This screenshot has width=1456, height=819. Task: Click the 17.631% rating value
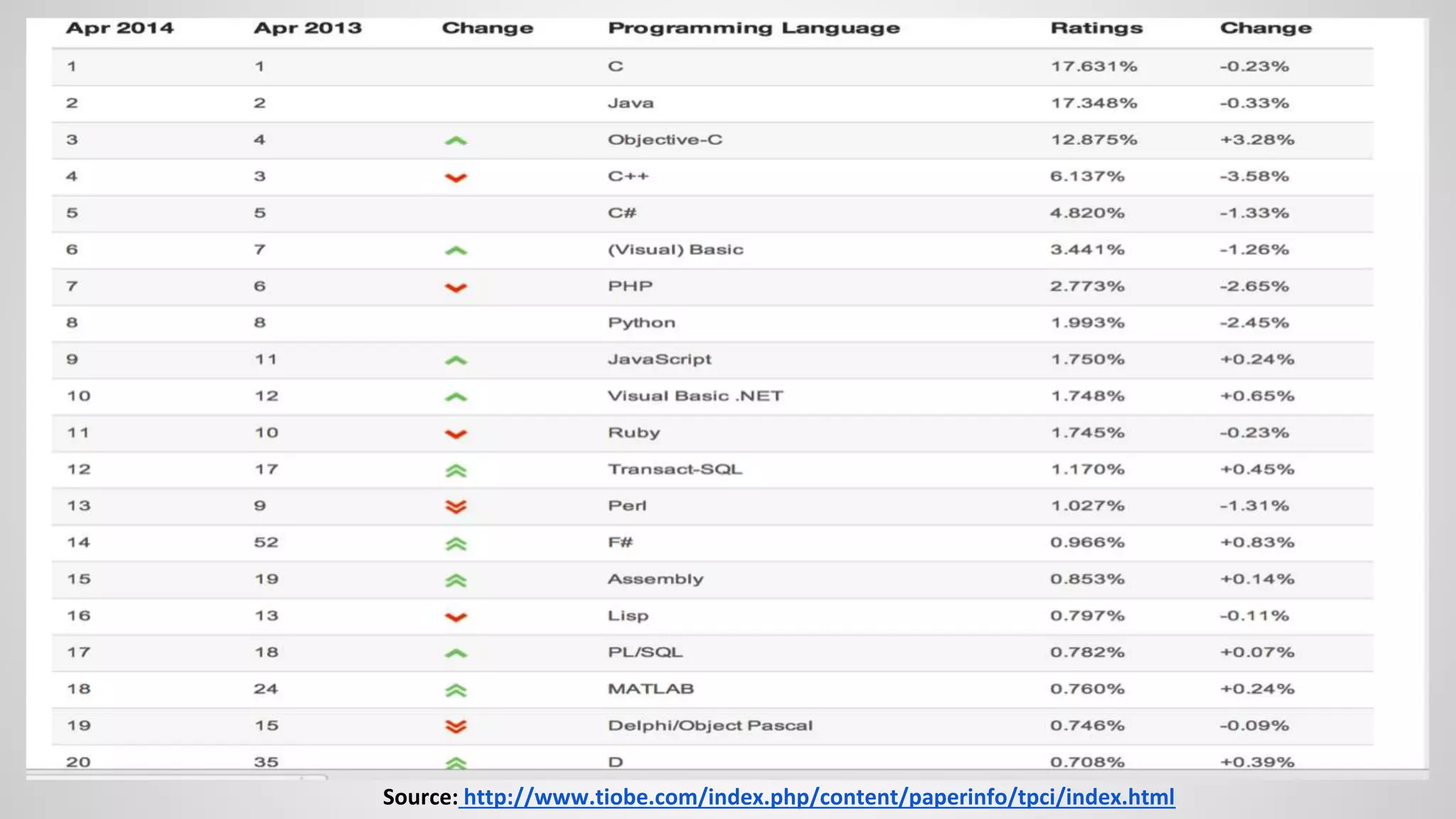(1094, 67)
